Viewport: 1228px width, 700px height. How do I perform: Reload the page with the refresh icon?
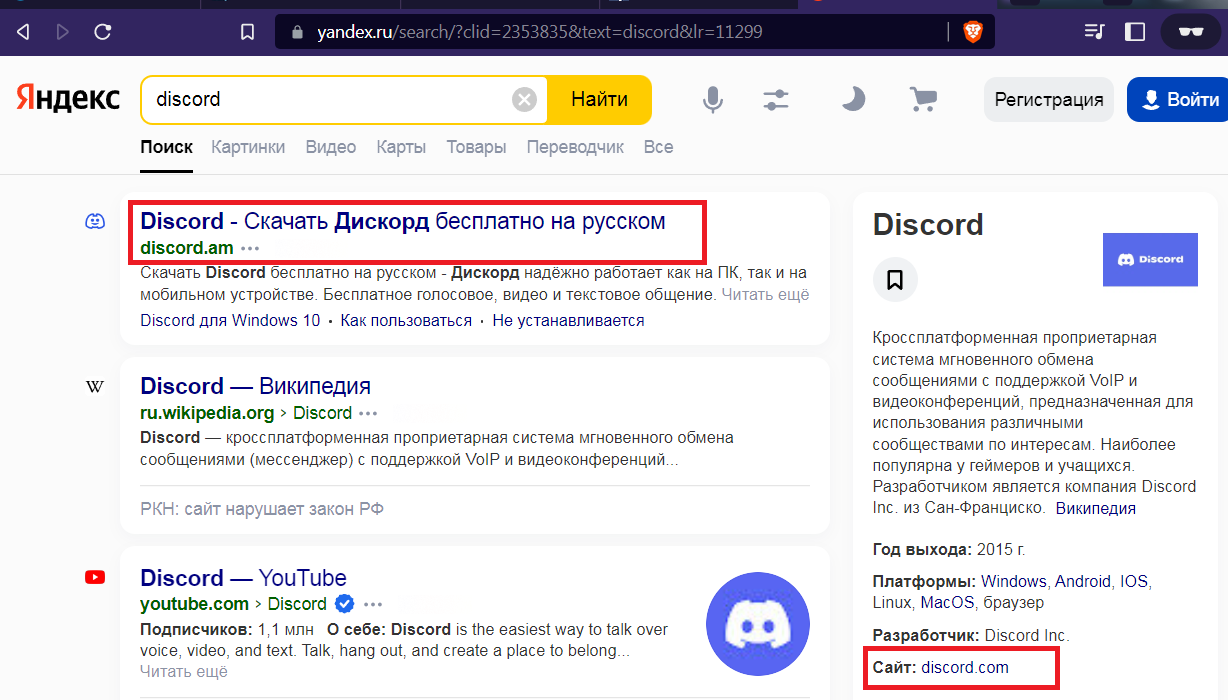tap(102, 32)
